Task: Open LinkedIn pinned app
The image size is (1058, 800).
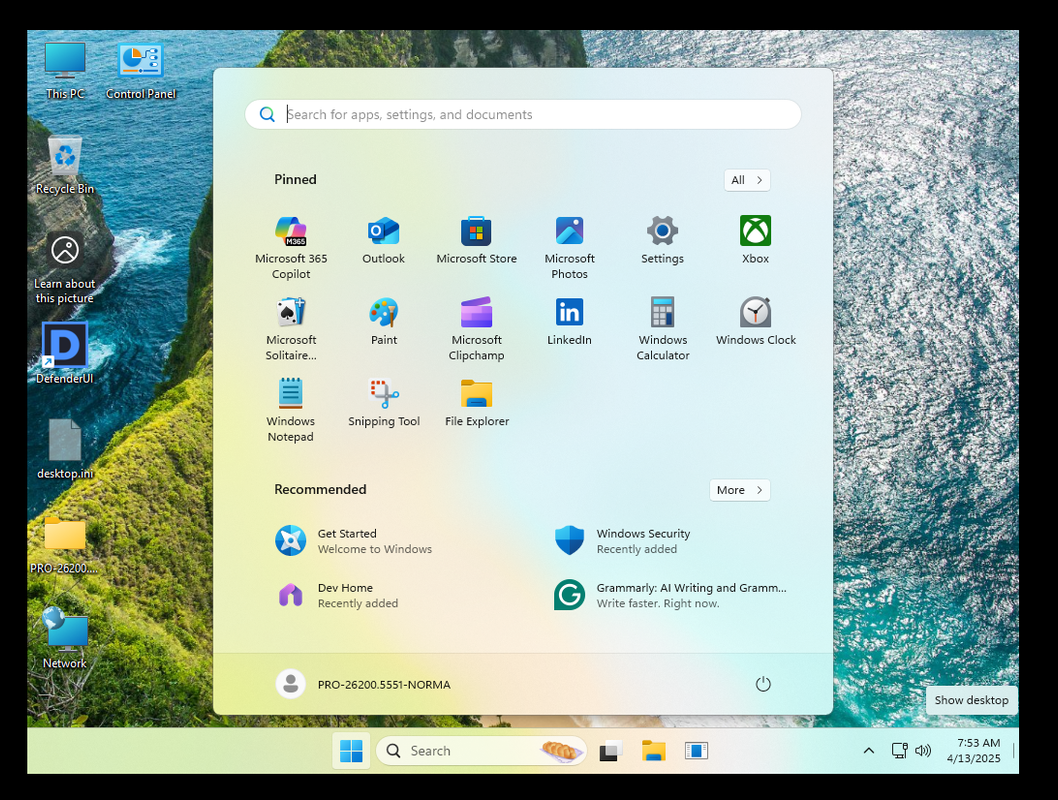Action: click(569, 322)
